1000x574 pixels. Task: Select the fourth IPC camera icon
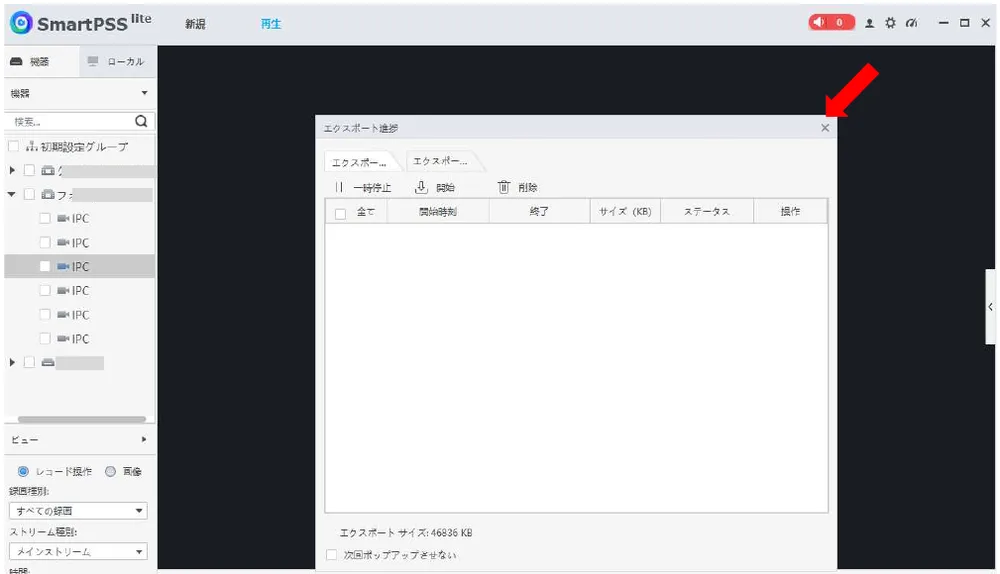(63, 290)
